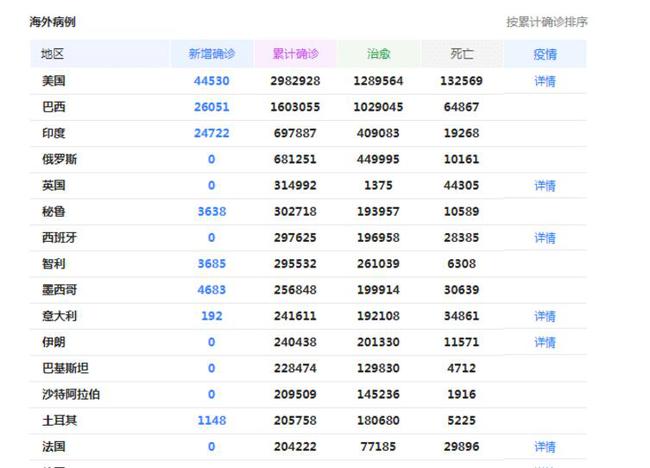This screenshot has height=468, width=650.
Task: Open 伊朗 details via 详情
Action: coord(544,342)
